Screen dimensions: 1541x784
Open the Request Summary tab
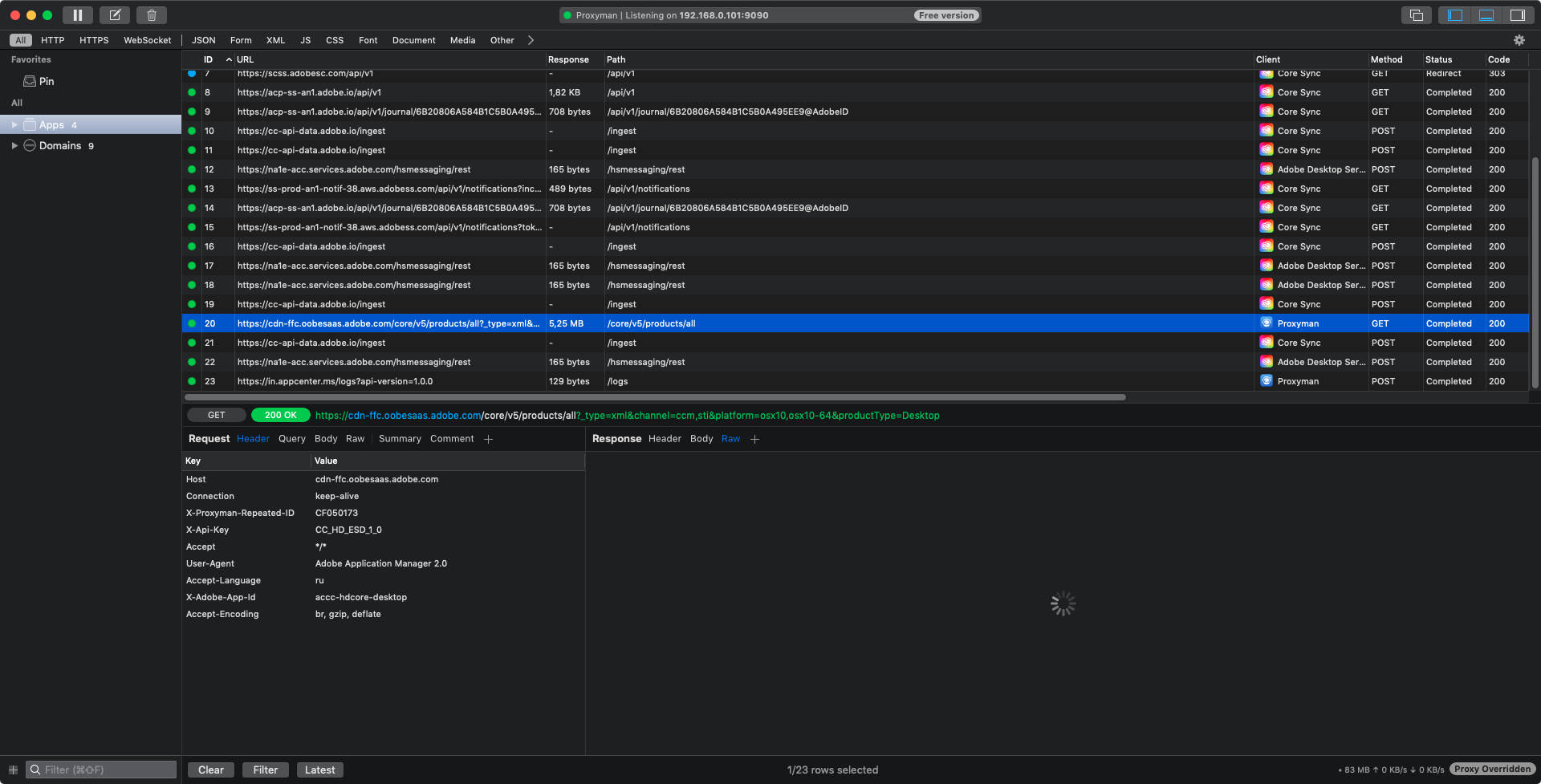(400, 439)
